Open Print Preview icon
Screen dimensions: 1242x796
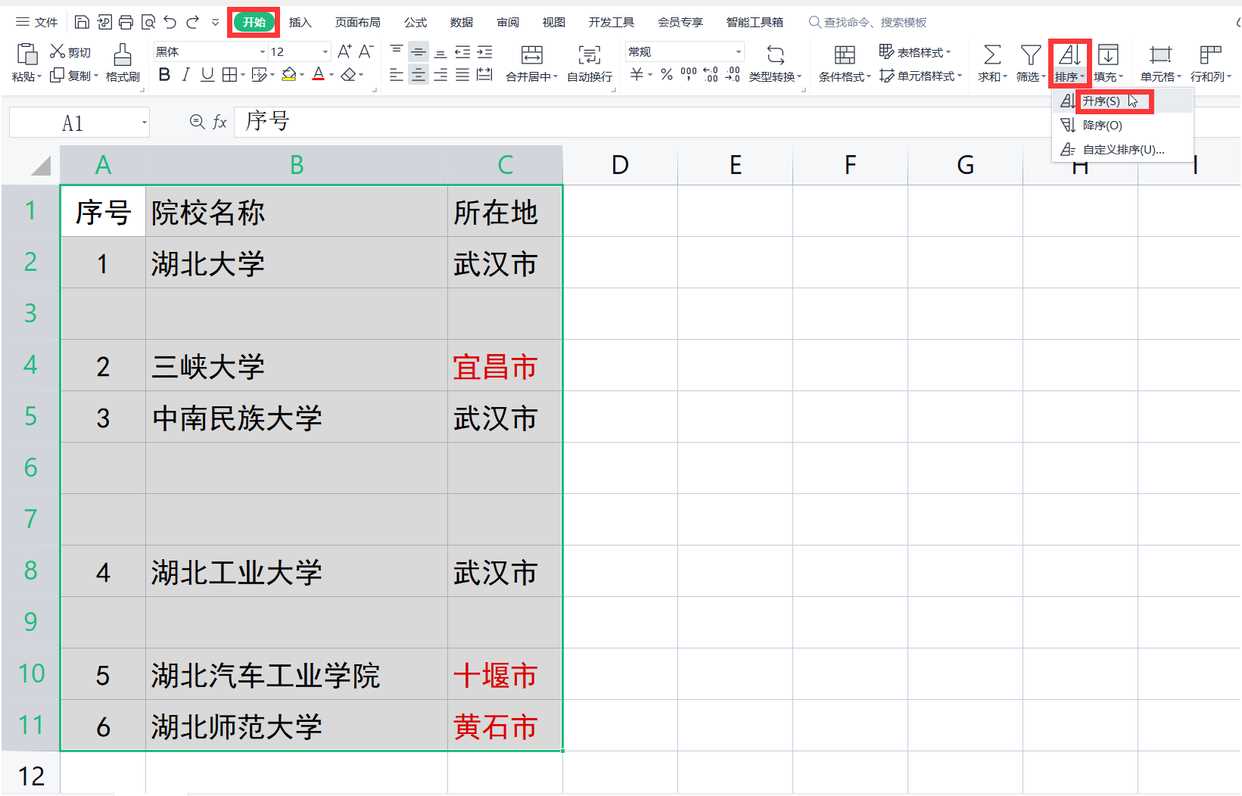click(x=148, y=21)
